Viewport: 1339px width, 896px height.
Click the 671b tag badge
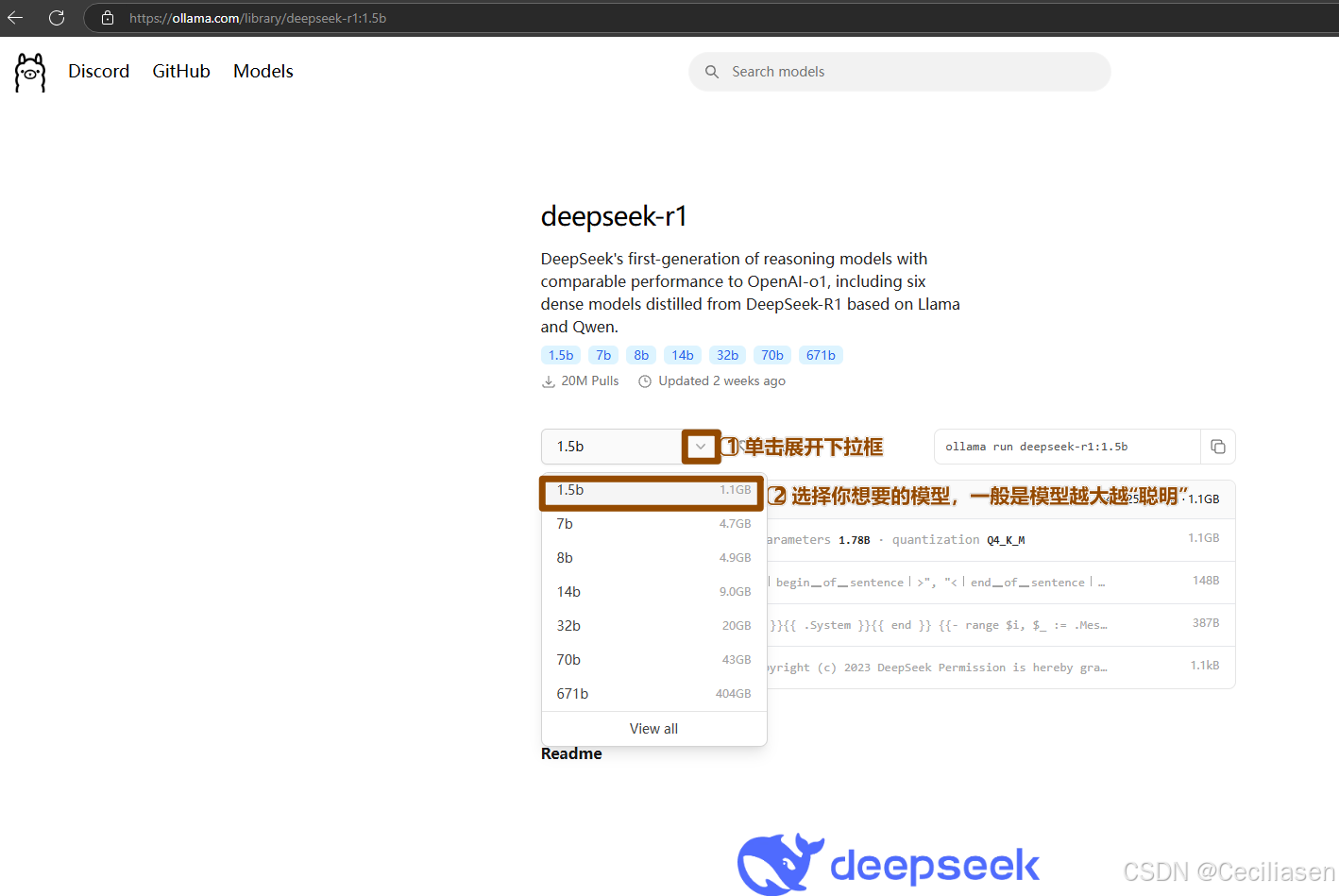point(821,355)
